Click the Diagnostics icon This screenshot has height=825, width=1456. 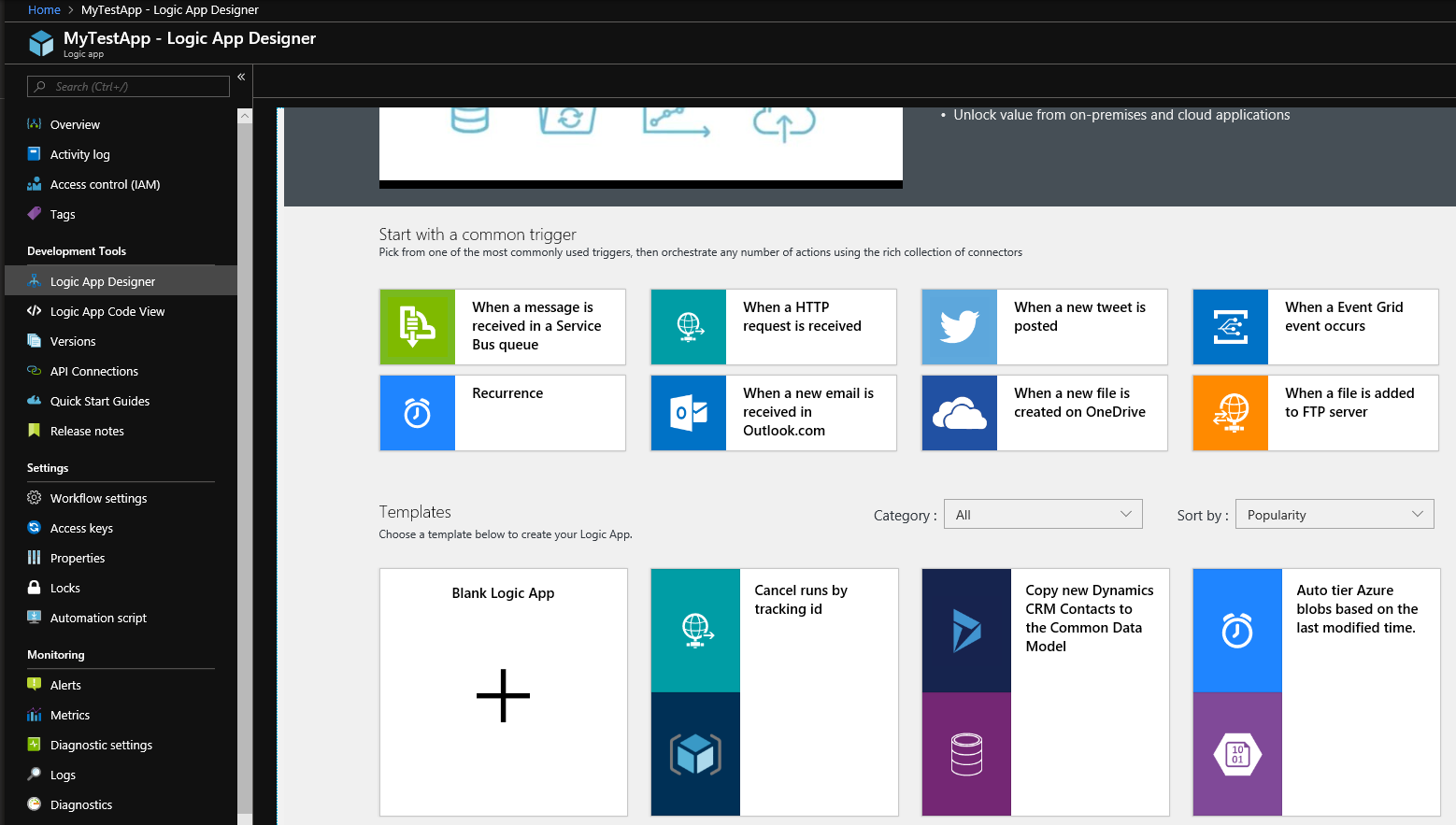click(x=35, y=804)
